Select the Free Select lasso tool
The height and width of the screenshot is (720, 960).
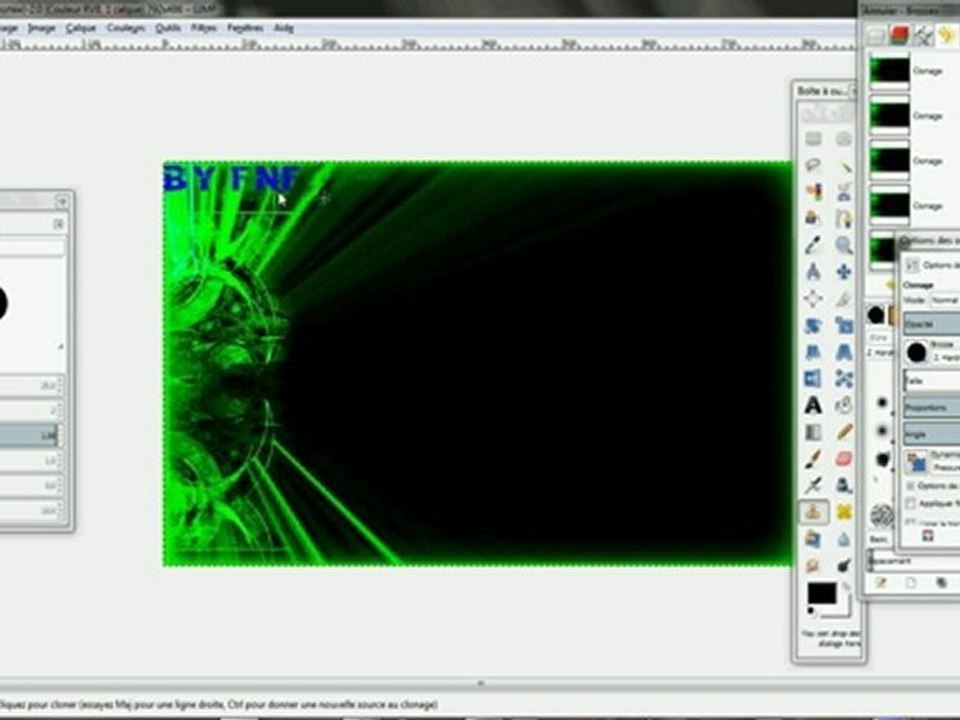(813, 165)
